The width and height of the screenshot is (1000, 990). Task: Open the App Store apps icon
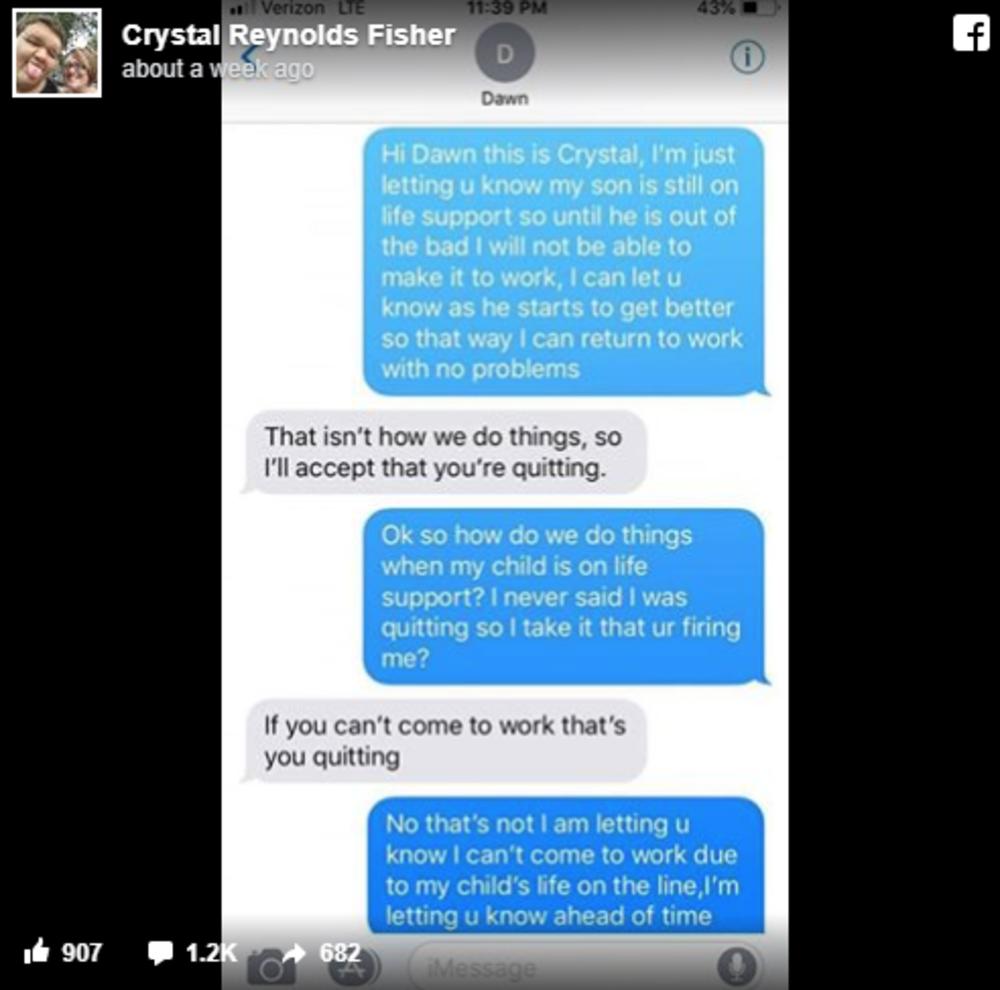tap(355, 968)
